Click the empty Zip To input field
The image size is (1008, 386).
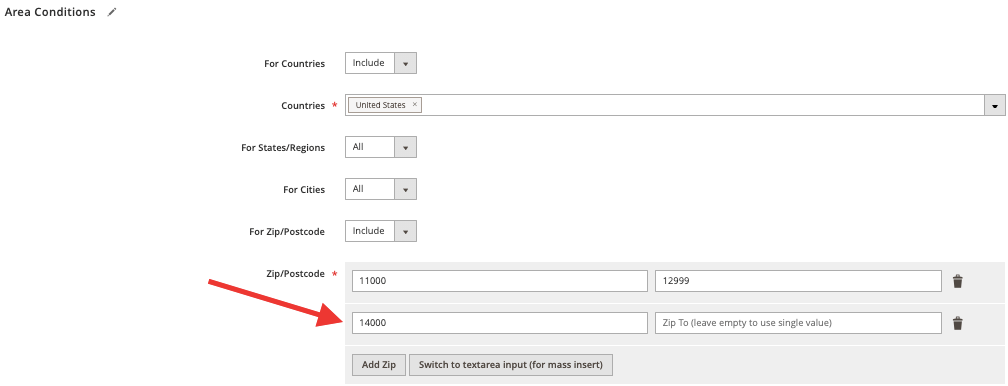pyautogui.click(x=798, y=323)
